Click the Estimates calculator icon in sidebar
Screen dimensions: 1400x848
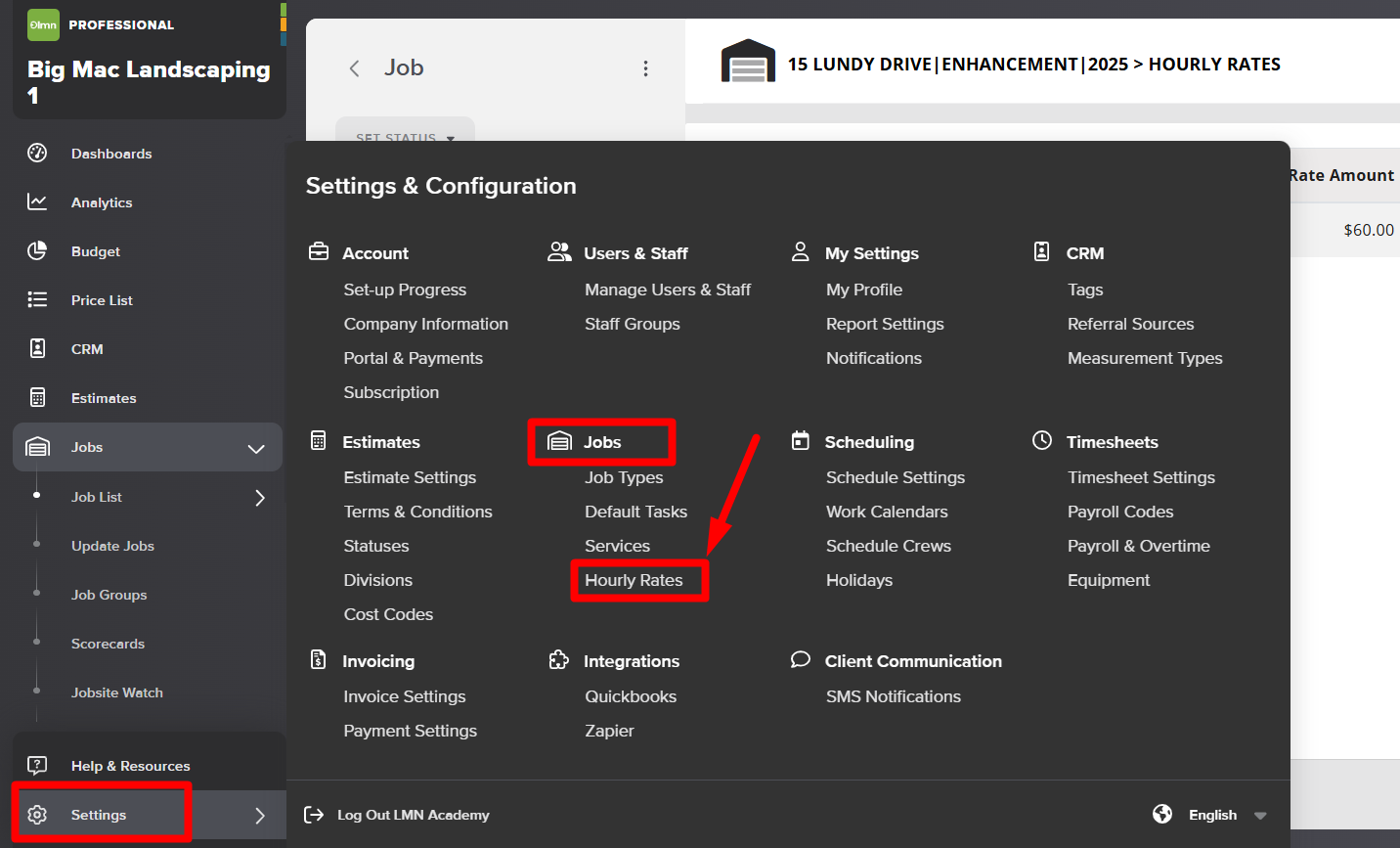coord(37,397)
